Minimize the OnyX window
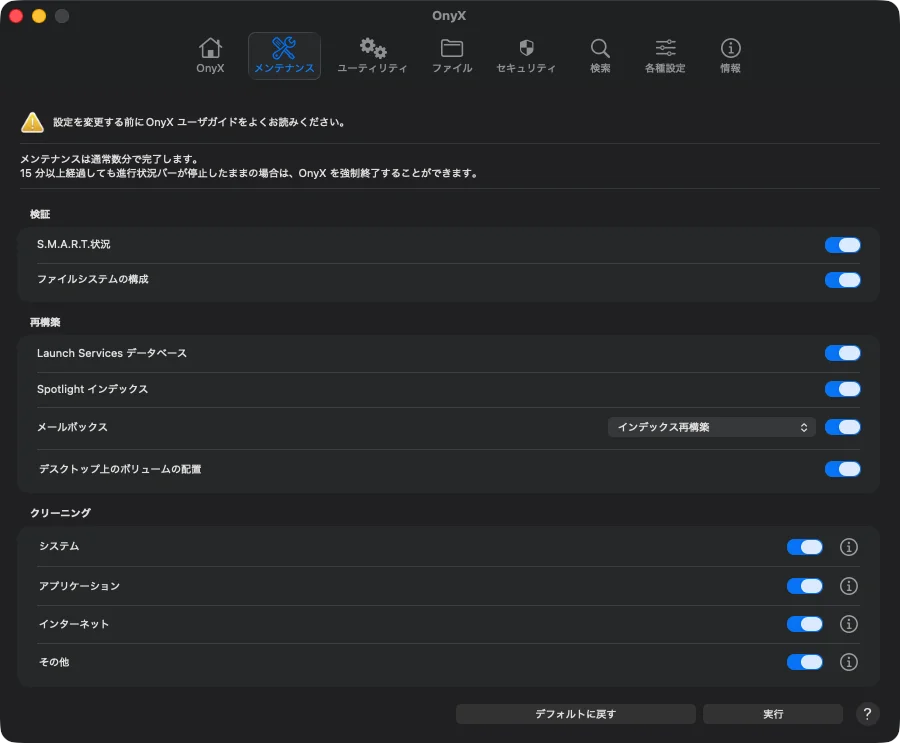Screen dimensions: 900x743 coord(39,16)
